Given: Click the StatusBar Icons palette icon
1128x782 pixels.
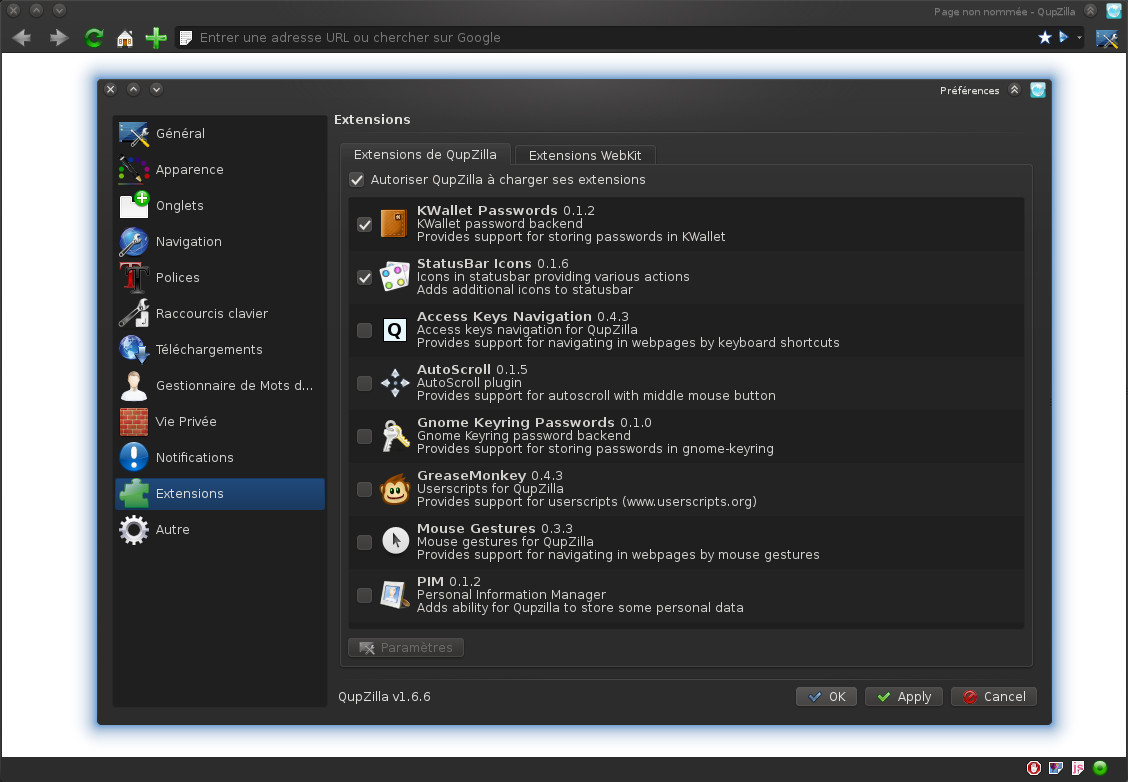Looking at the screenshot, I should (x=394, y=277).
